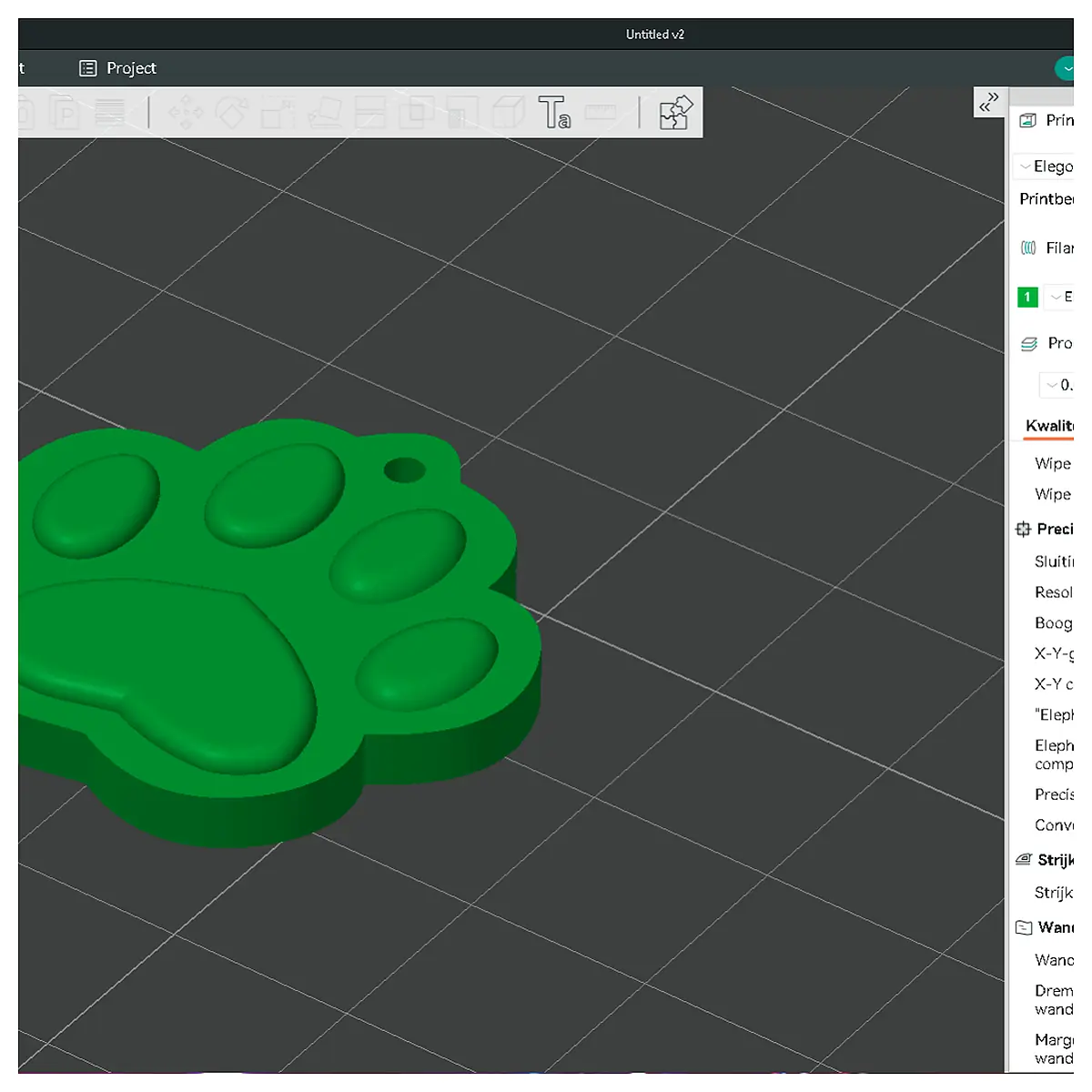
Task: Click the Process layers icon
Action: 1029,344
